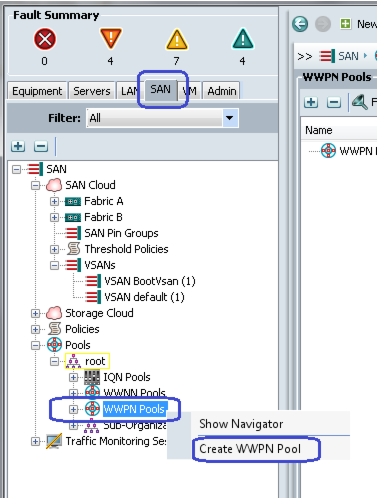Click the WWPN pool icon in Name list
This screenshot has width=387, height=504.
[328, 151]
